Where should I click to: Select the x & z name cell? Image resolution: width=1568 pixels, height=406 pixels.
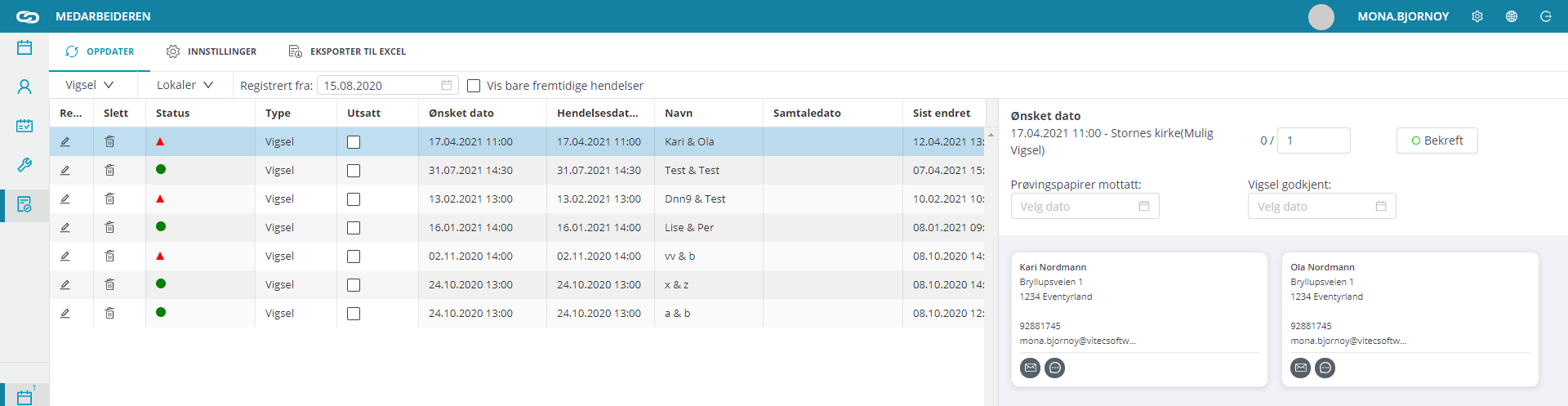tap(708, 285)
